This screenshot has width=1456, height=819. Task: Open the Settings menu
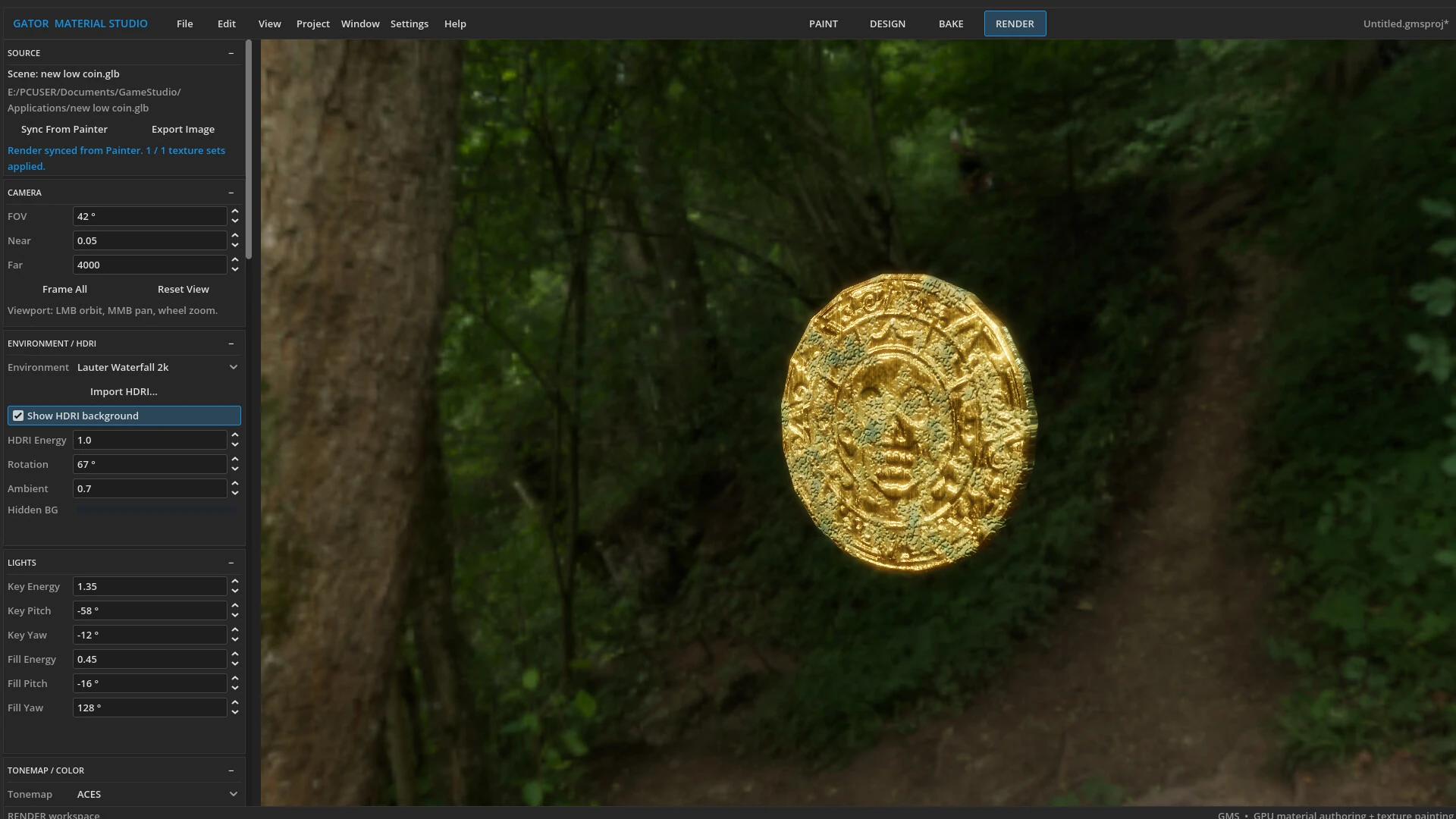pos(409,24)
